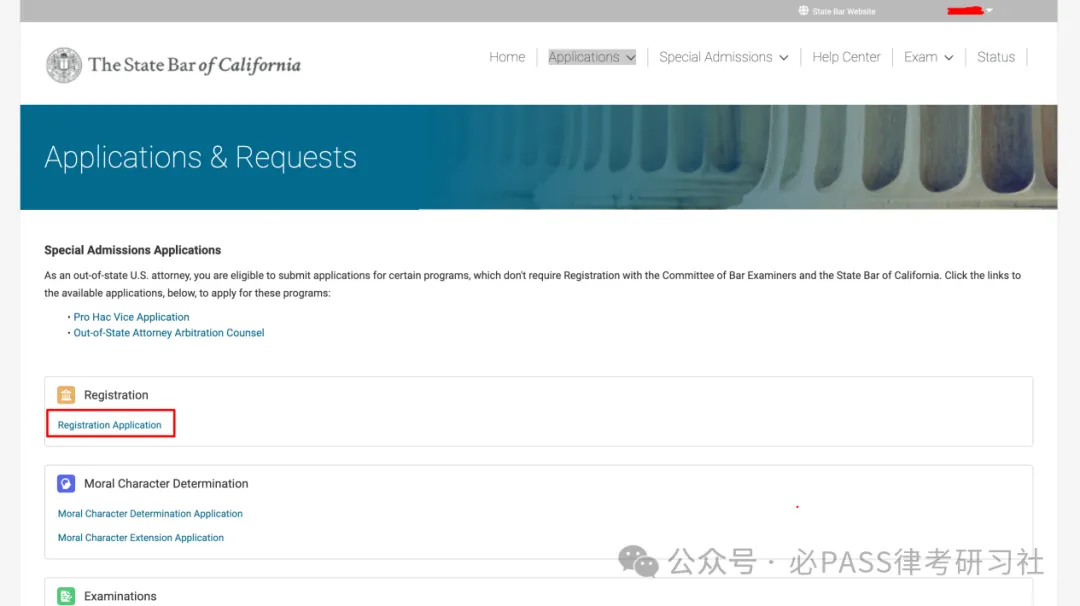Expand the Special Admissions dropdown arrow
The width and height of the screenshot is (1080, 606).
784,58
